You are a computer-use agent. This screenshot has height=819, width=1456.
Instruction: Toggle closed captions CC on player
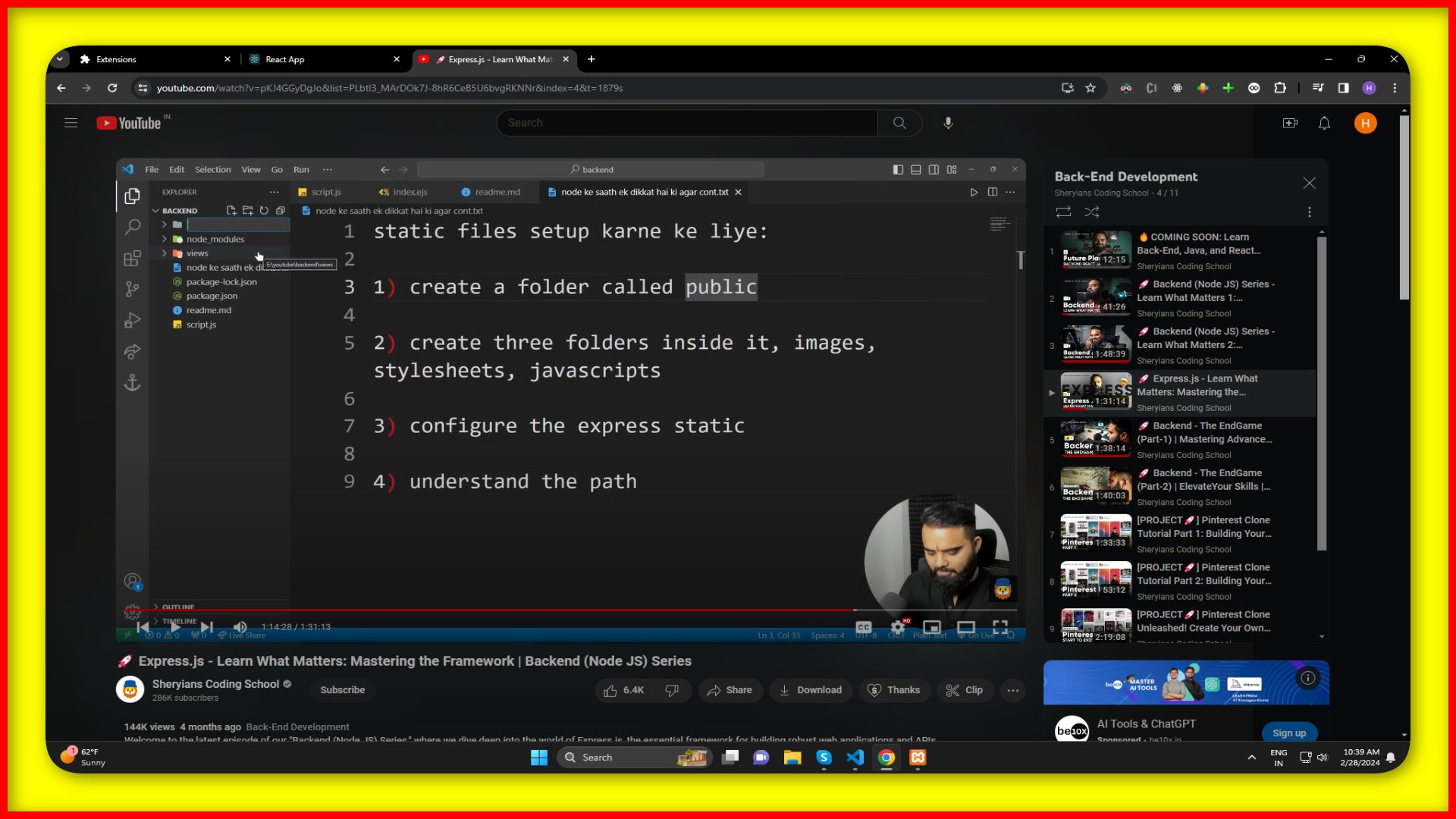pyautogui.click(x=864, y=627)
